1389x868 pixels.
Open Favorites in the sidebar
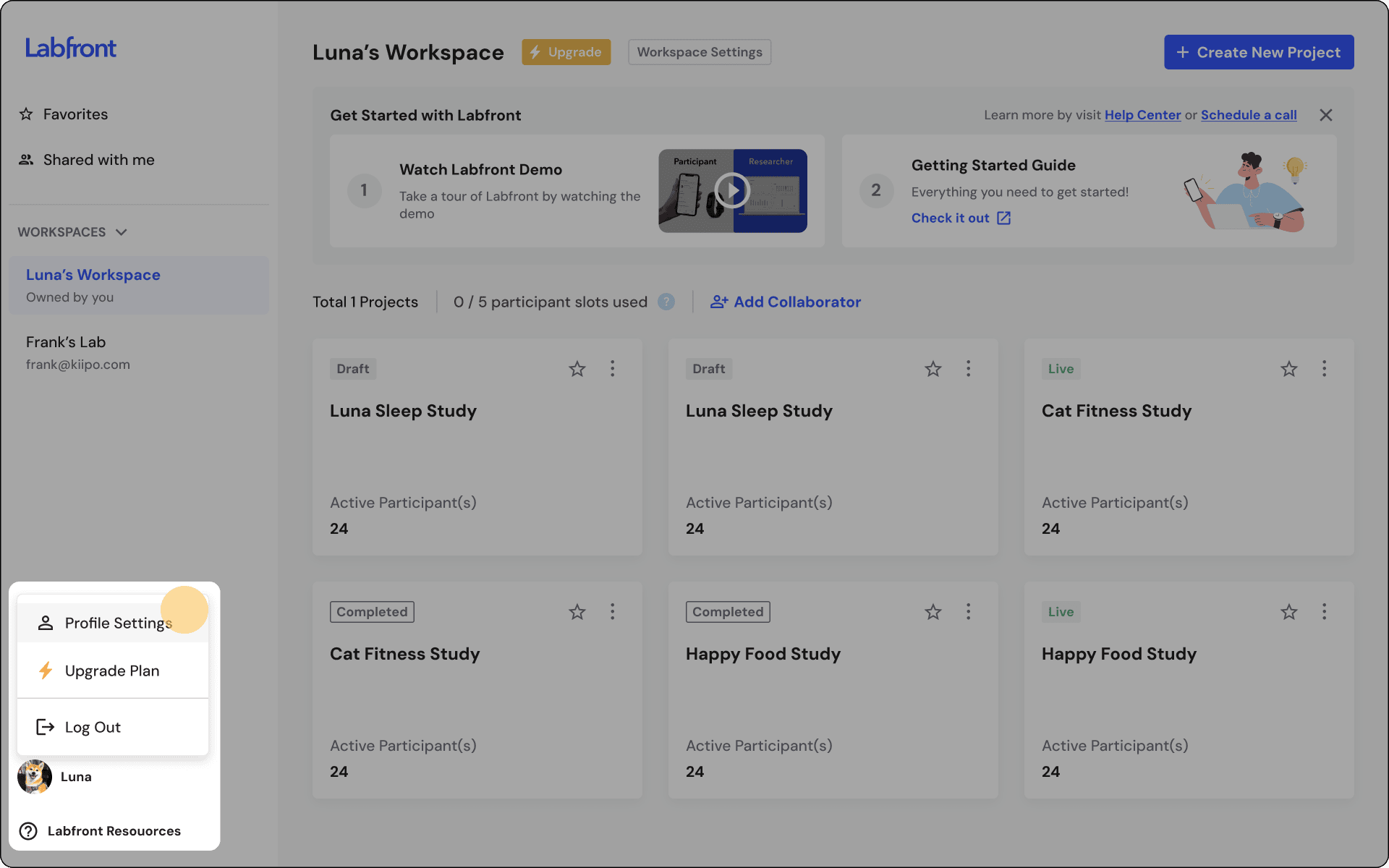(x=75, y=114)
